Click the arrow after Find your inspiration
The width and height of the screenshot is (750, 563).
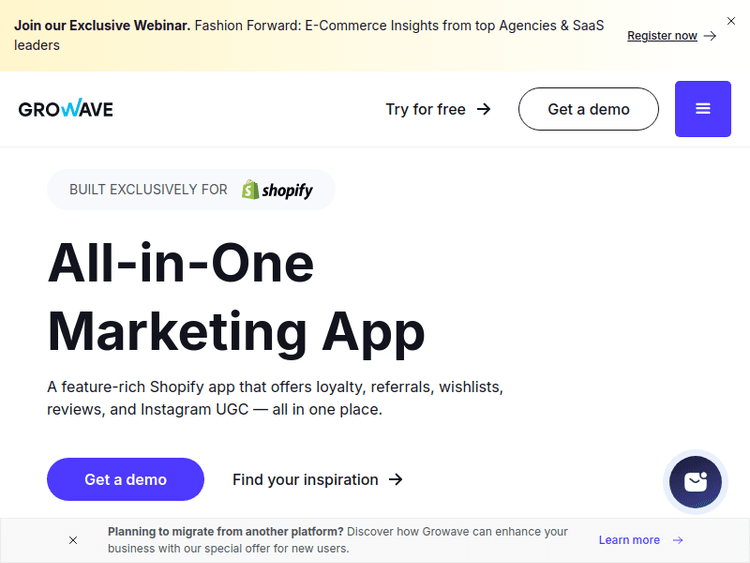[396, 480]
